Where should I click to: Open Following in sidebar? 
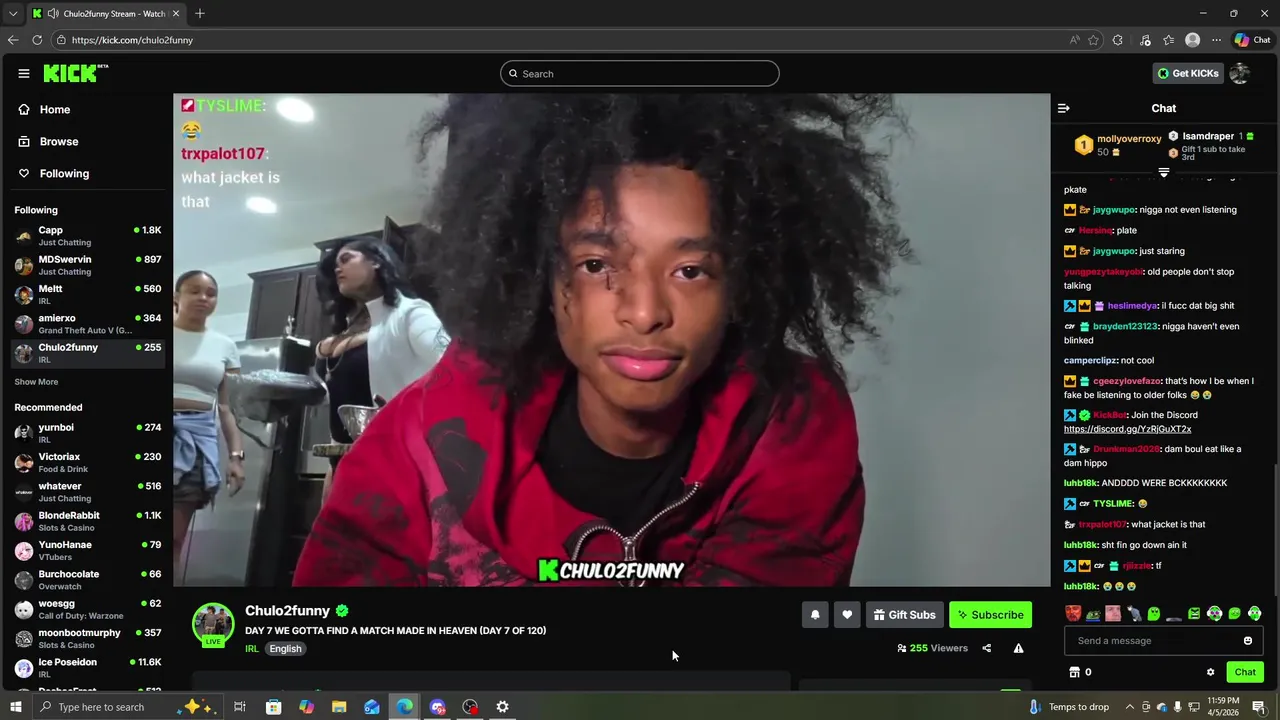54,174
